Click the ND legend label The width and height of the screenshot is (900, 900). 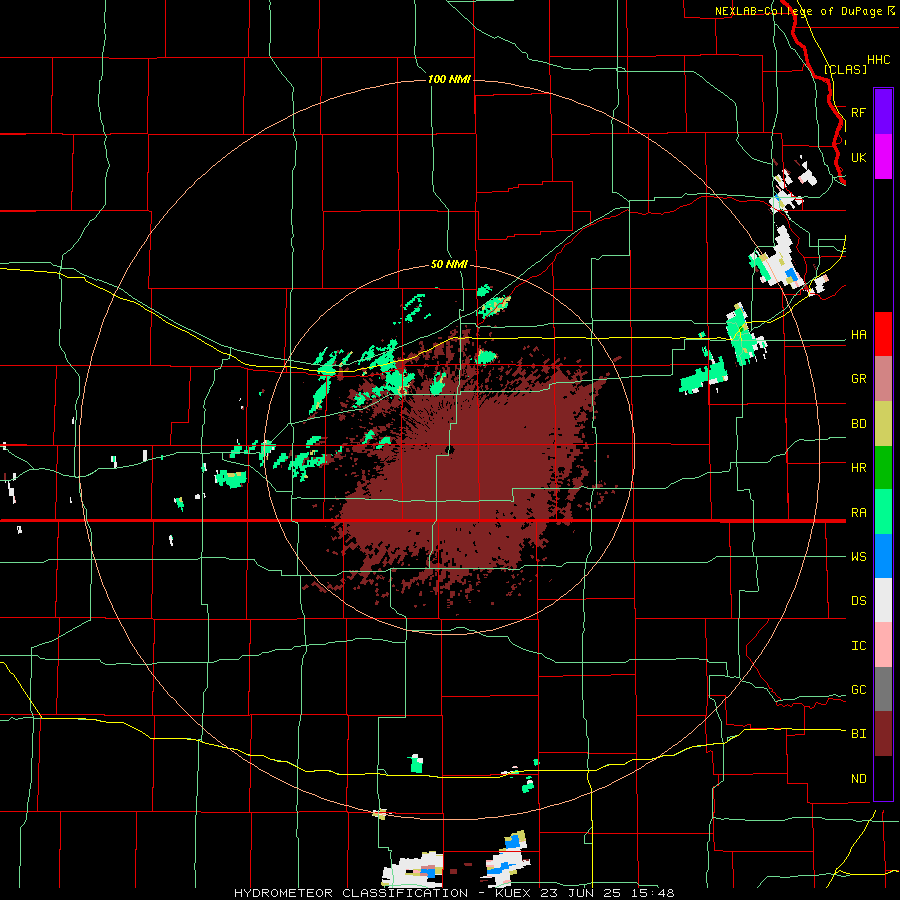858,779
